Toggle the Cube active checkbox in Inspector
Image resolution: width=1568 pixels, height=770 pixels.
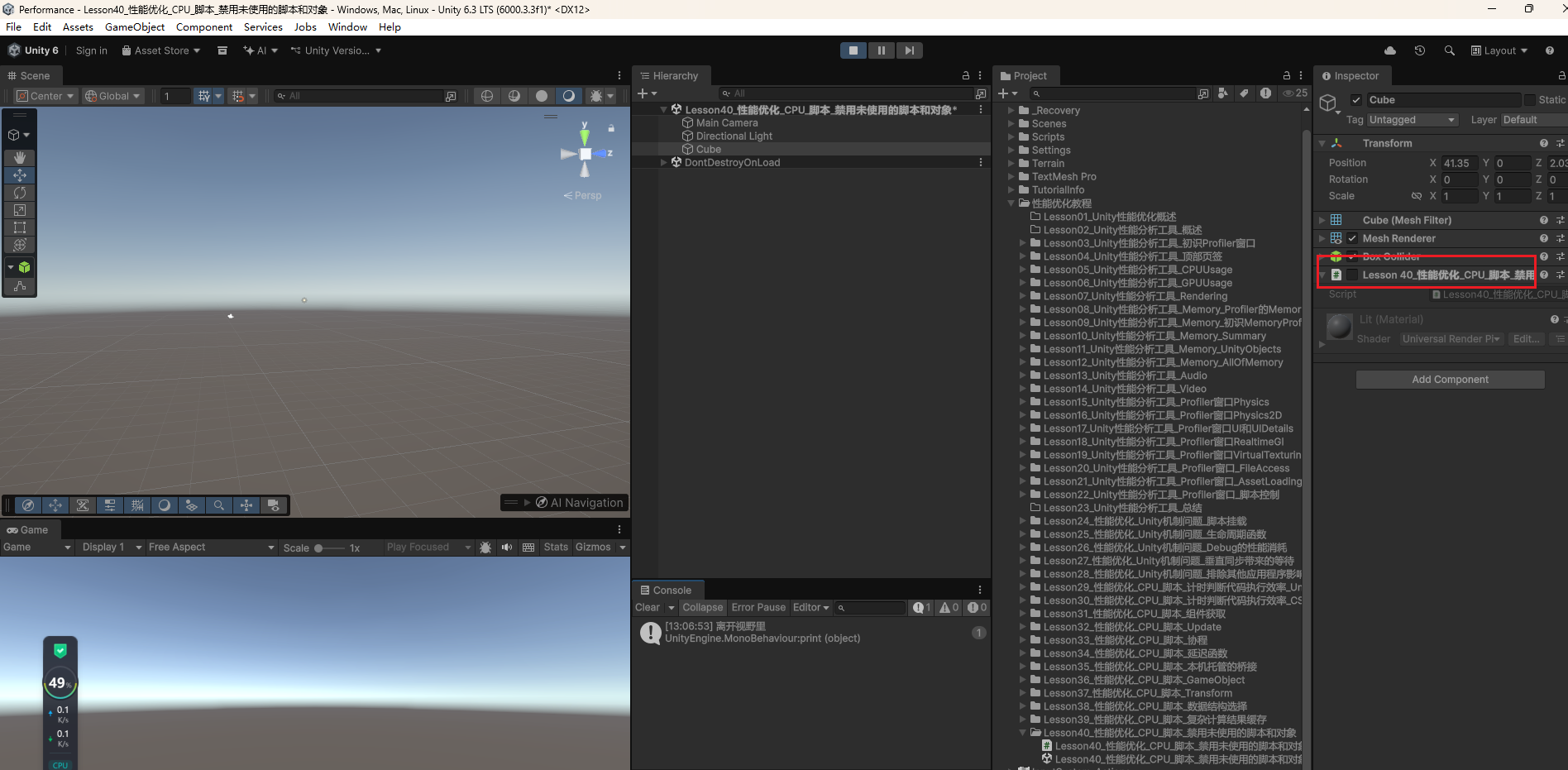(1356, 100)
